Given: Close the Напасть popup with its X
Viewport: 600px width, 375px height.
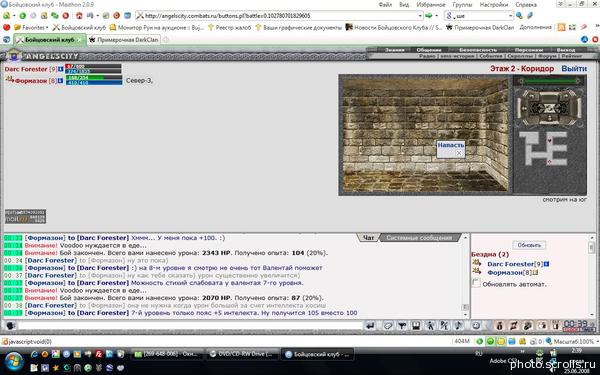Looking at the screenshot, I should coord(459,153).
